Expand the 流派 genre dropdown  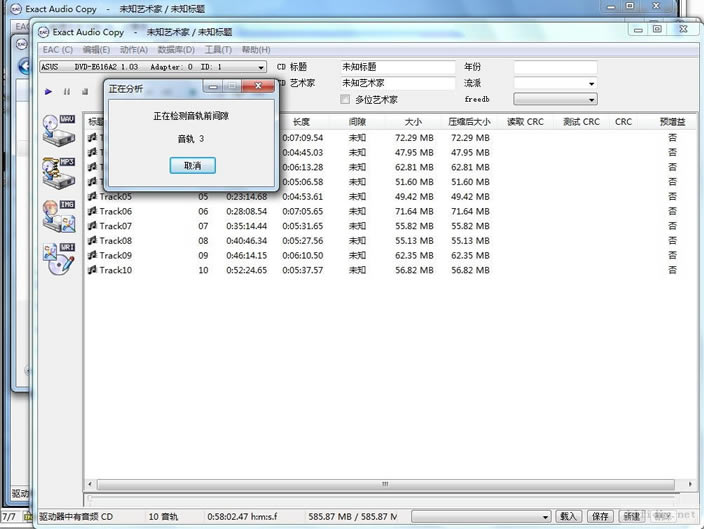pyautogui.click(x=591, y=84)
